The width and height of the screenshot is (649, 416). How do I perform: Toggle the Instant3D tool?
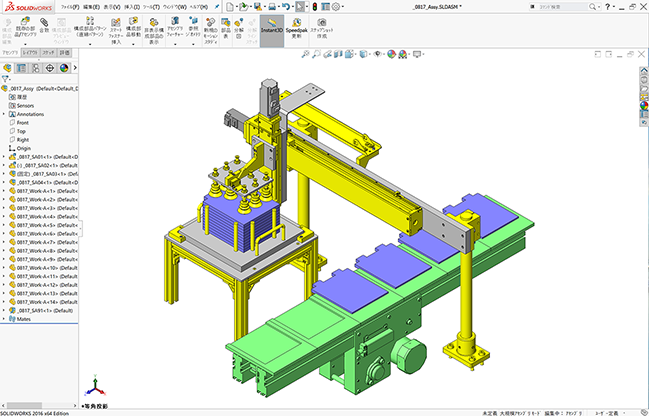click(270, 25)
